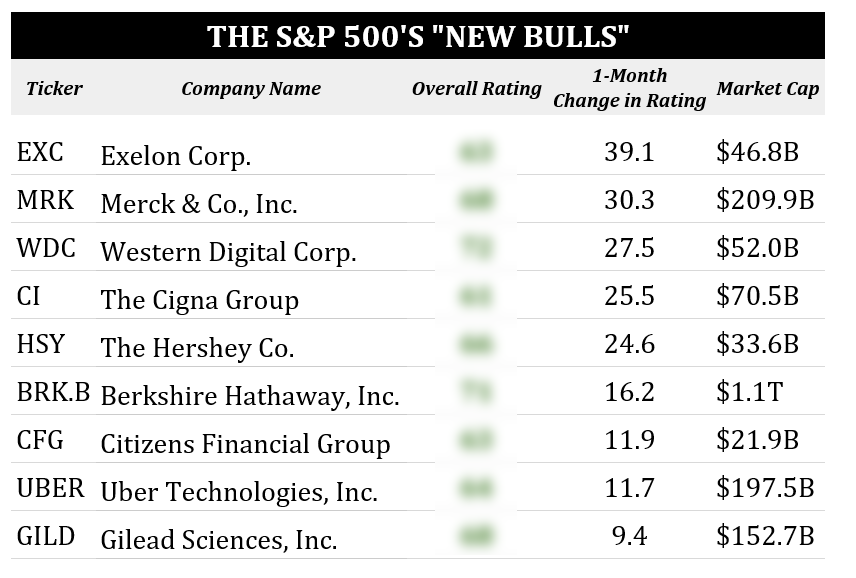The height and width of the screenshot is (578, 856).
Task: Click Uber's $197.5B market cap cell
Action: coord(765,489)
